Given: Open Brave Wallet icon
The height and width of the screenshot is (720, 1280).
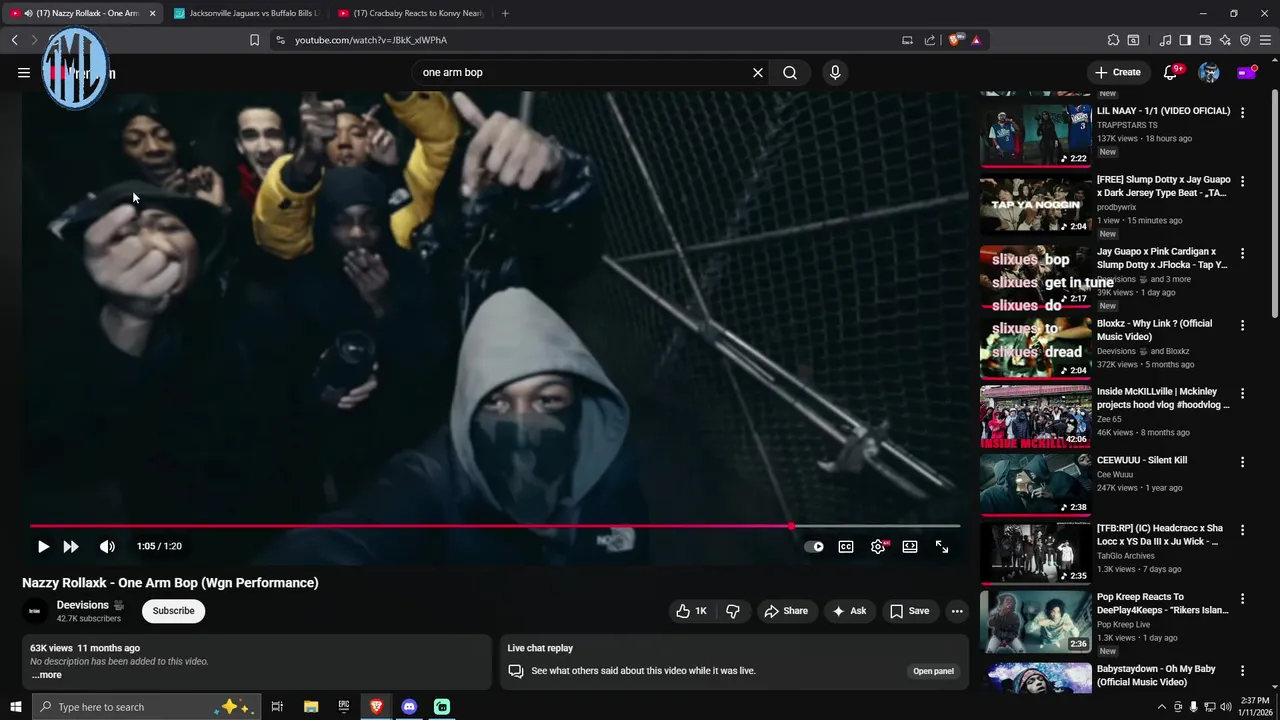Looking at the screenshot, I should (x=1205, y=40).
